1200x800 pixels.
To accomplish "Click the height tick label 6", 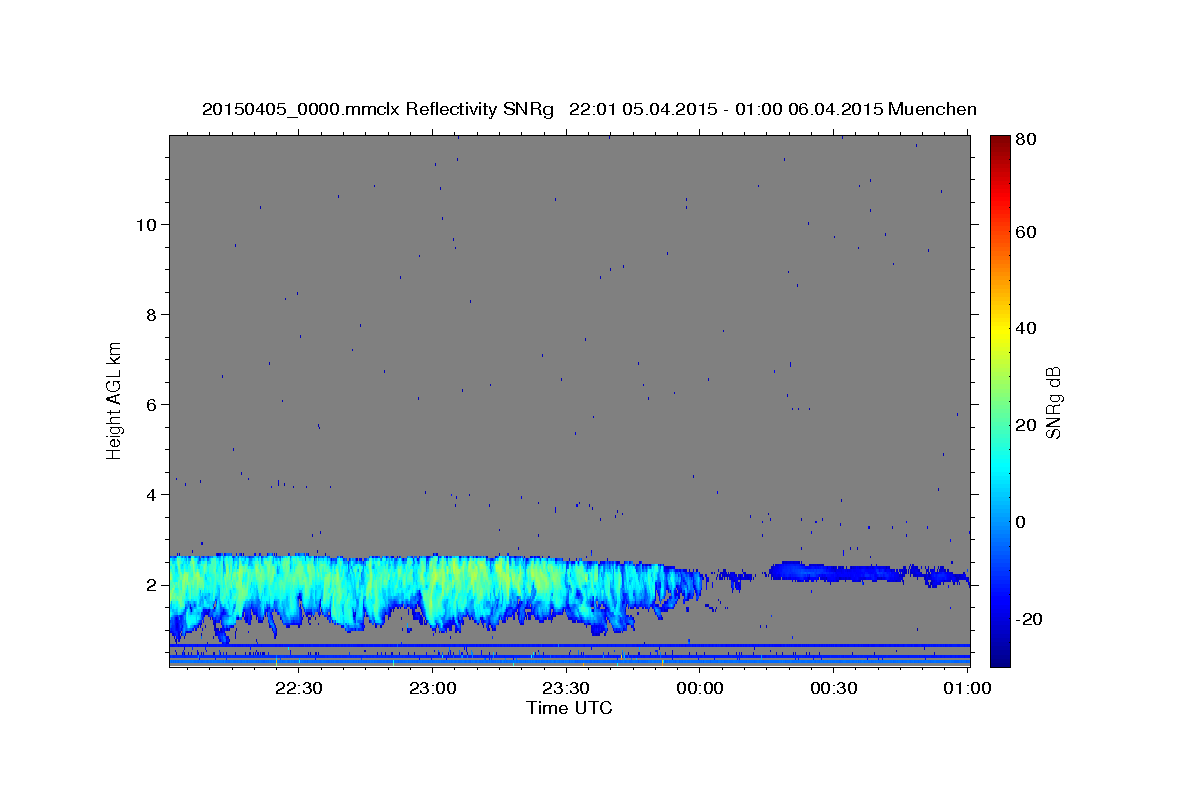I will click(151, 404).
